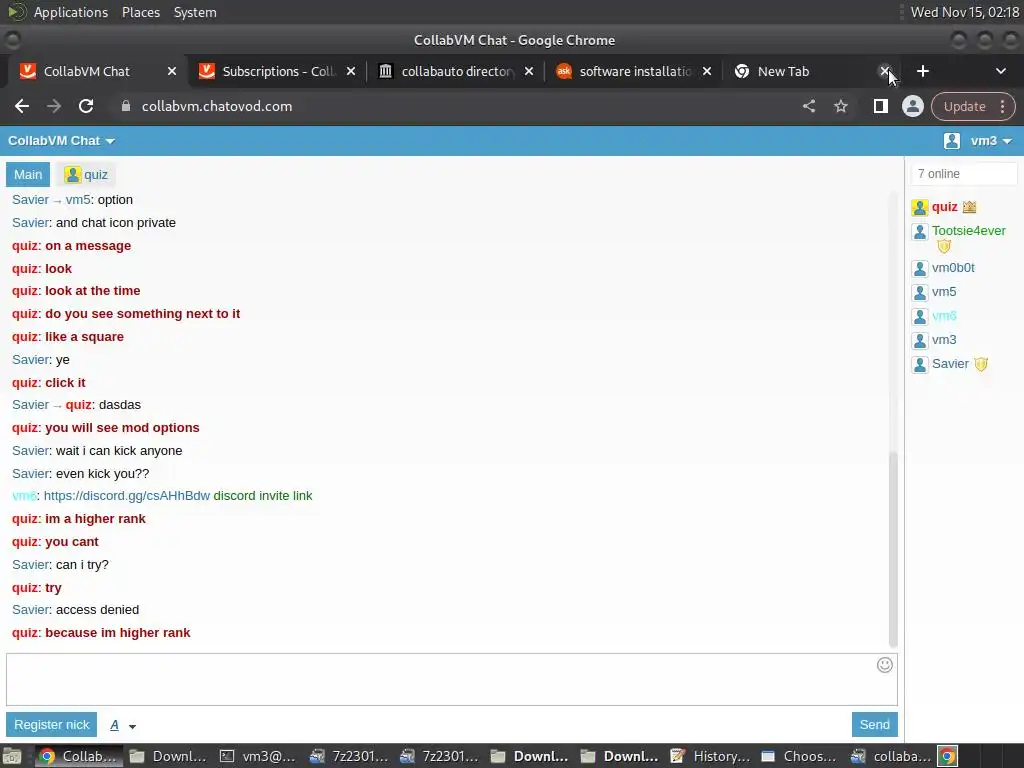Viewport: 1024px width, 768px height.
Task: Expand the tab search chevron
Action: 1000,71
